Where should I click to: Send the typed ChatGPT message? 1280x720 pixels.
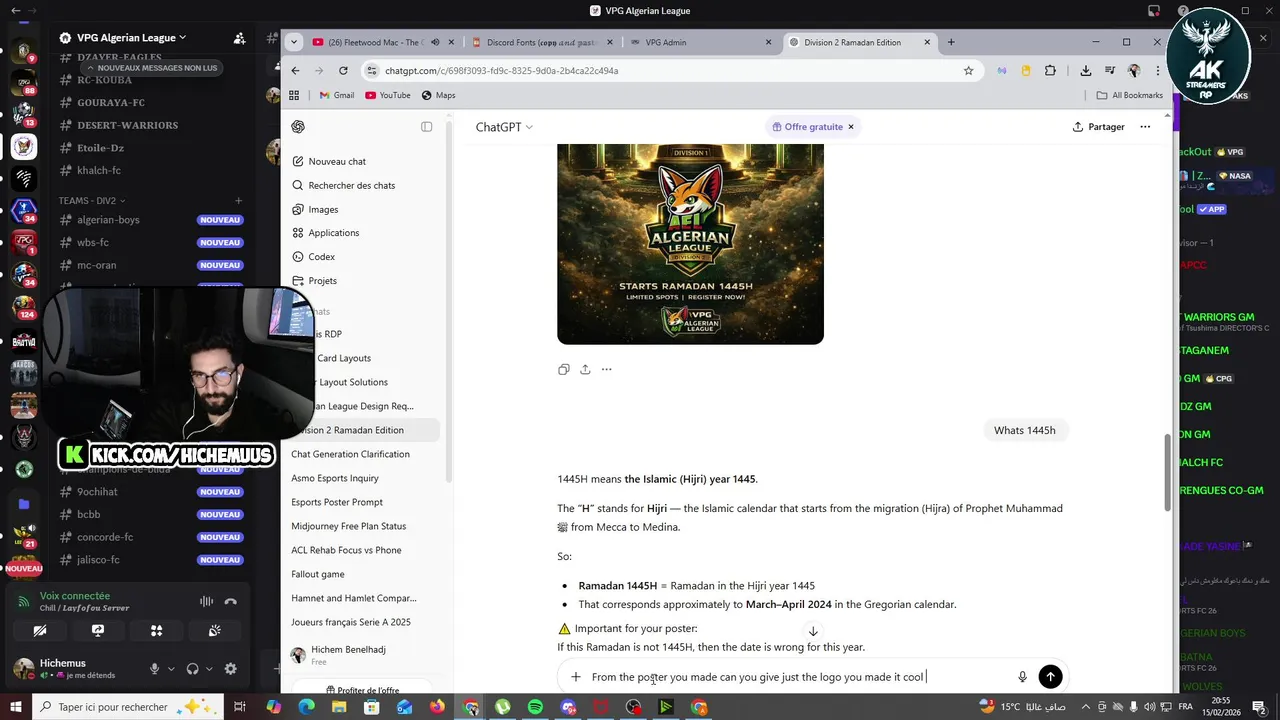(1050, 677)
